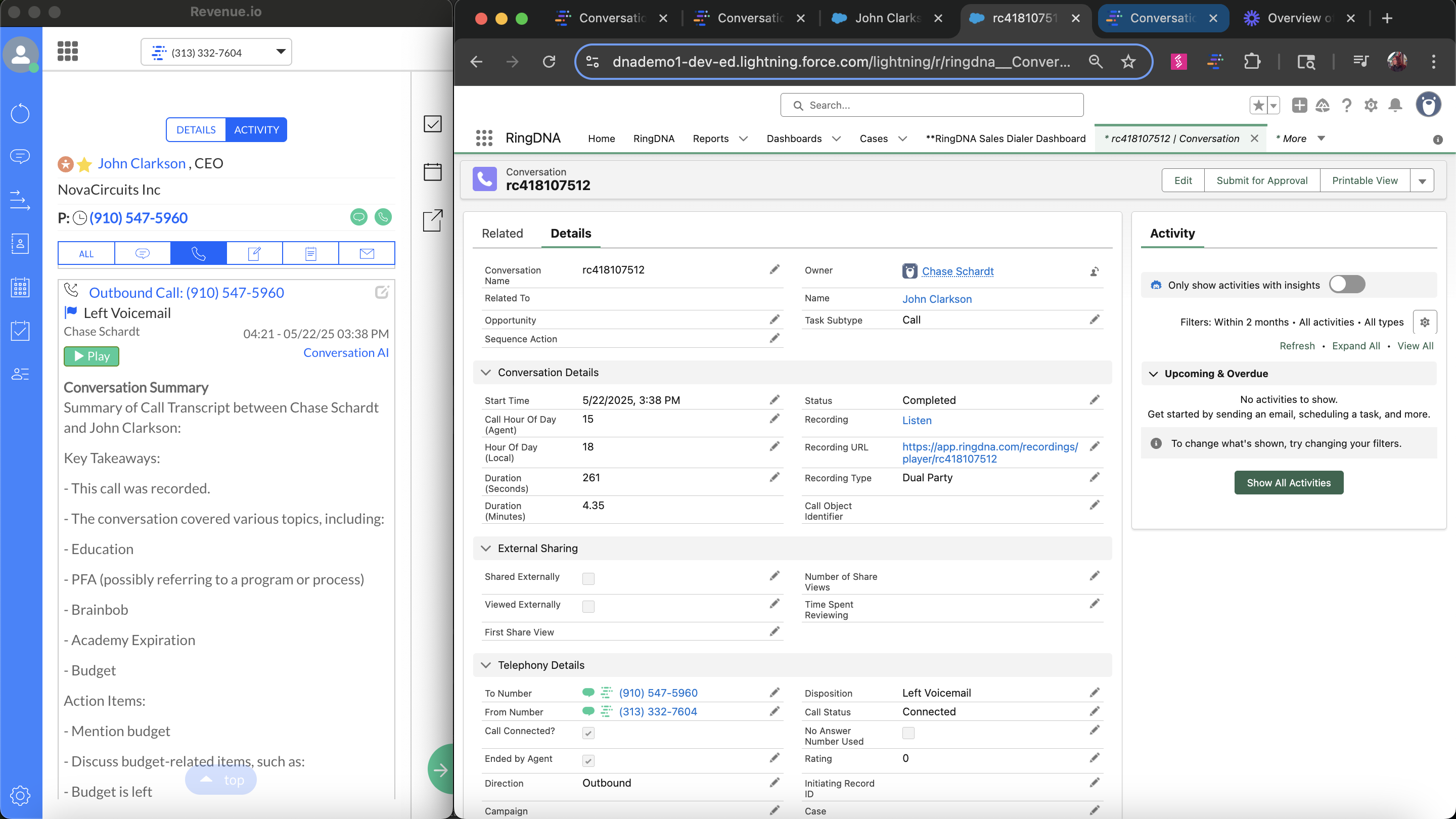Switch to the Related tab
Screen dimensions: 1456x819
[x=502, y=234]
